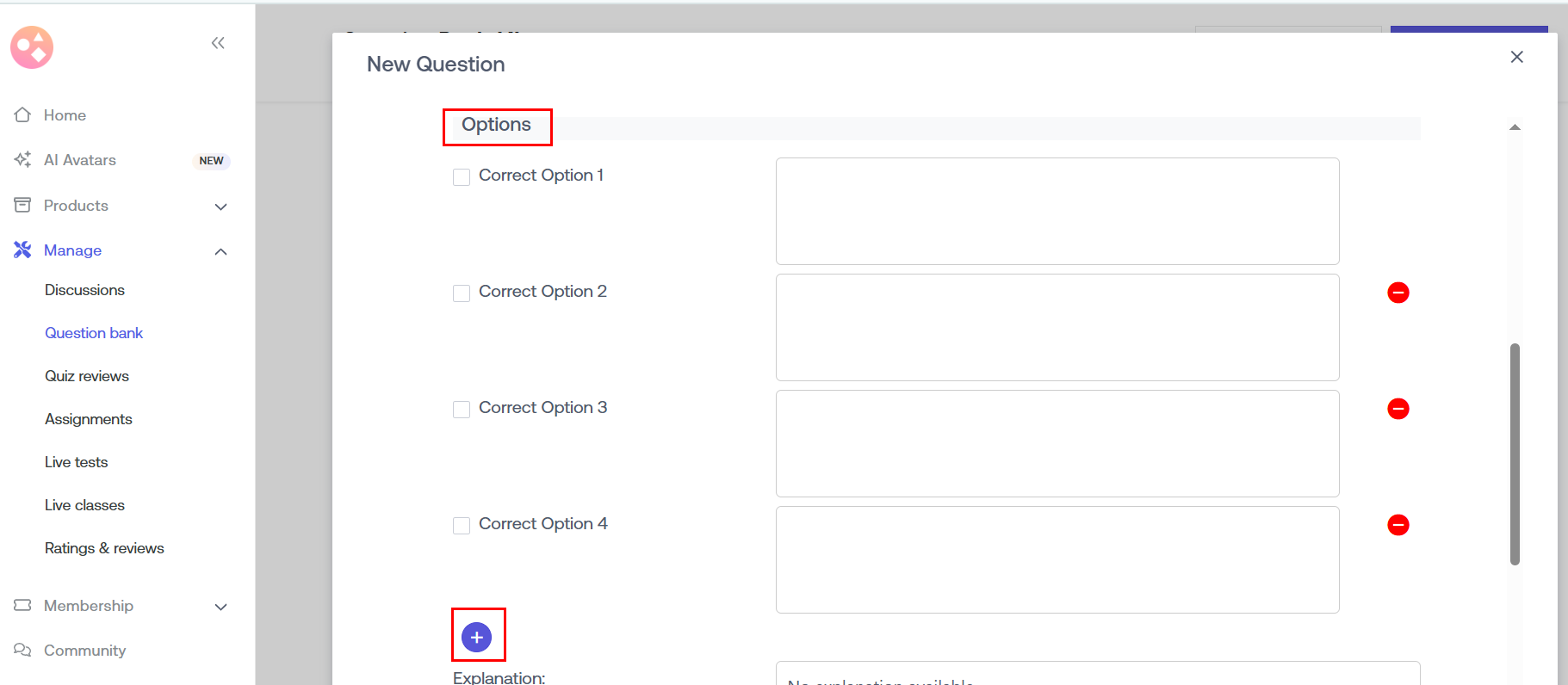Go to Quiz reviews page
Screen dimensions: 1568x685
87,376
